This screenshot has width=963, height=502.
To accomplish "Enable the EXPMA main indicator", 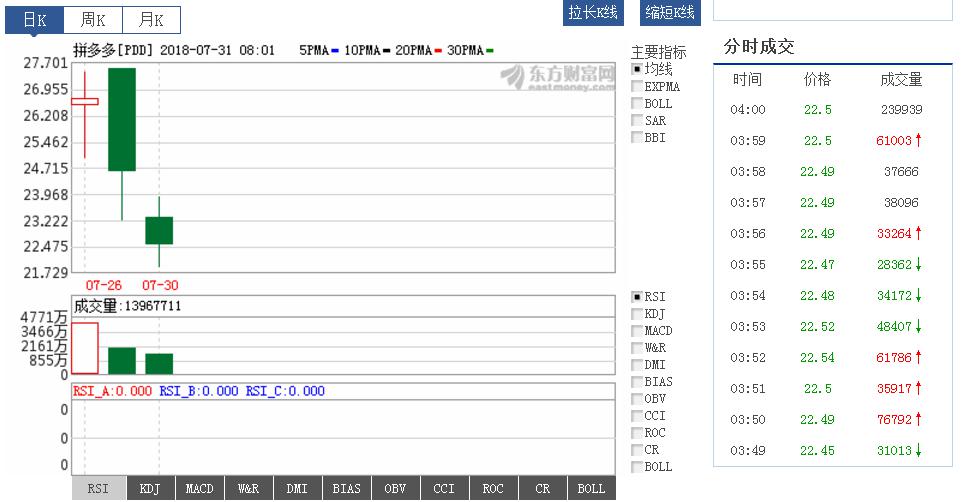I will point(637,86).
